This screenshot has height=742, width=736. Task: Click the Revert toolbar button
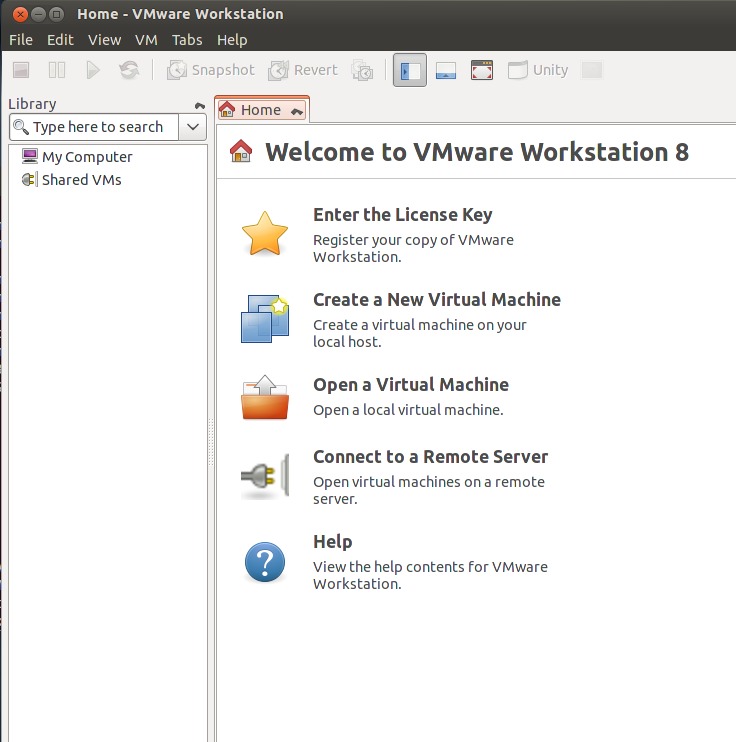[304, 70]
